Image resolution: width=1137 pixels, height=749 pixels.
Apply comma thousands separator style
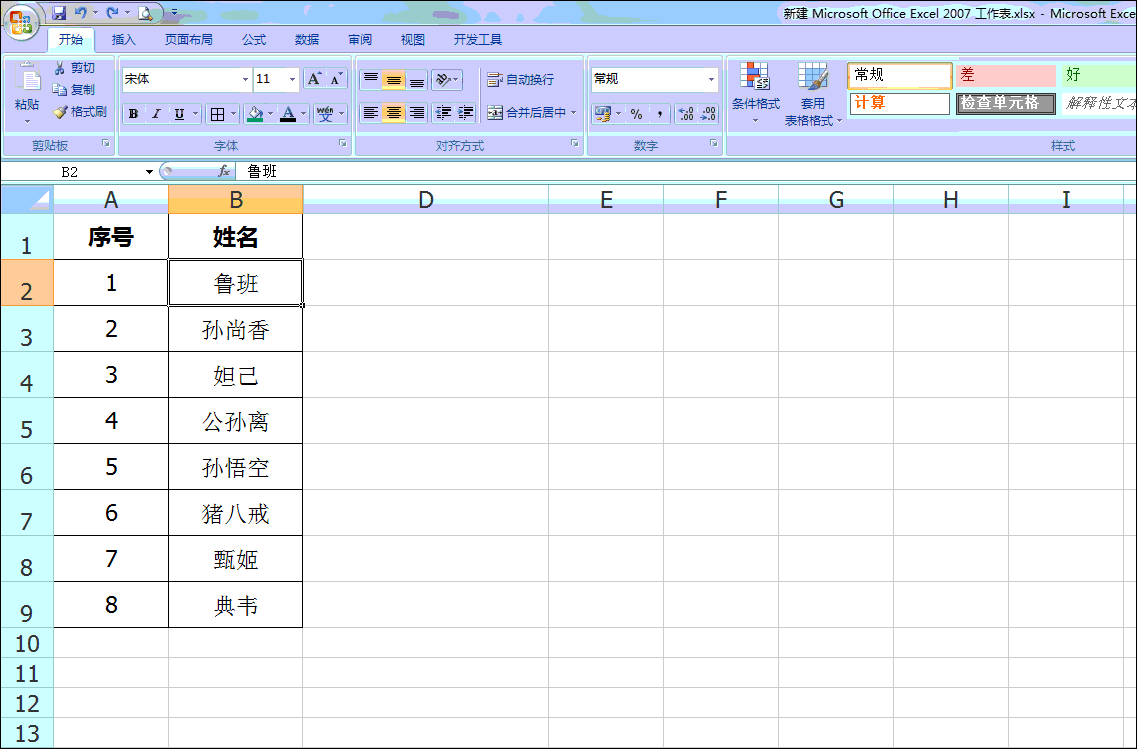[x=659, y=114]
